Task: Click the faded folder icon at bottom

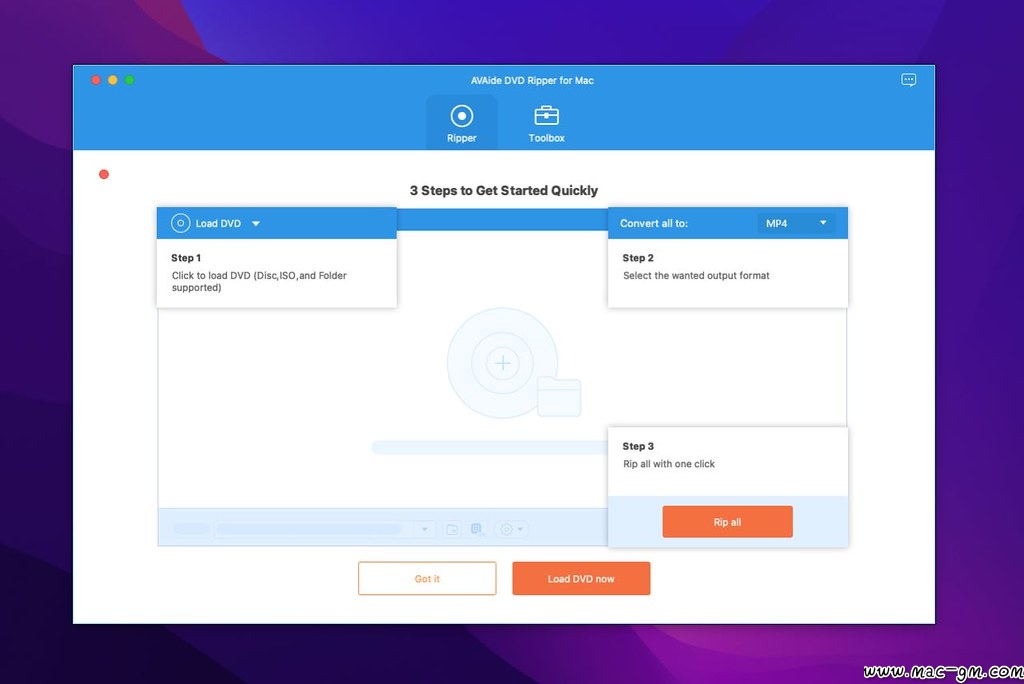Action: (452, 529)
